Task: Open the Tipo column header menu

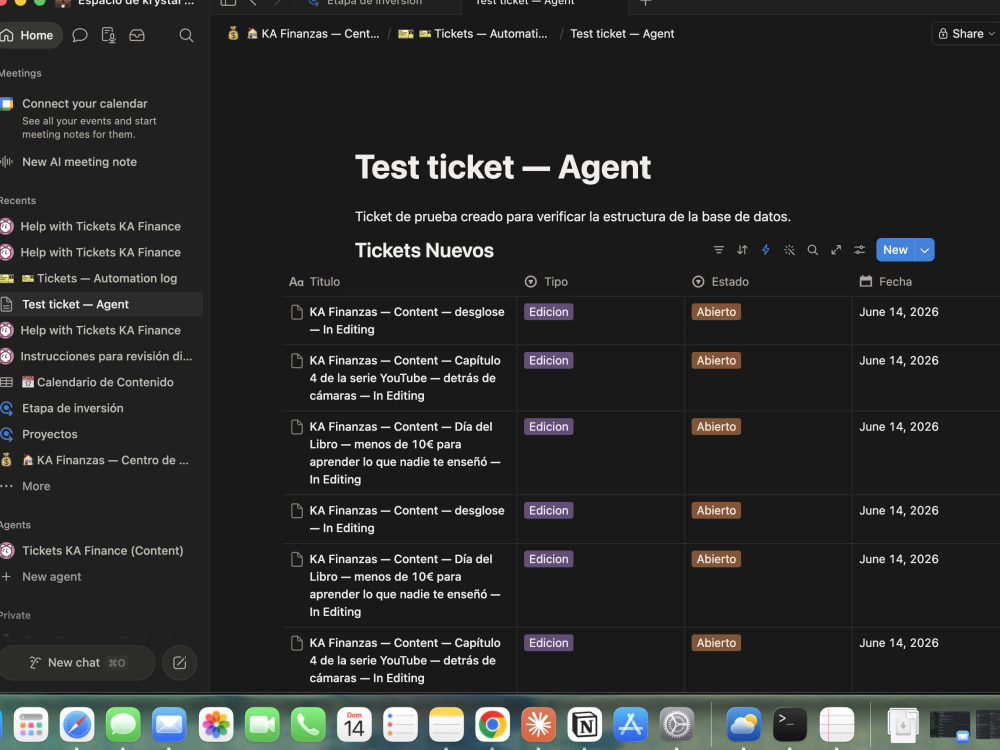Action: coord(600,282)
